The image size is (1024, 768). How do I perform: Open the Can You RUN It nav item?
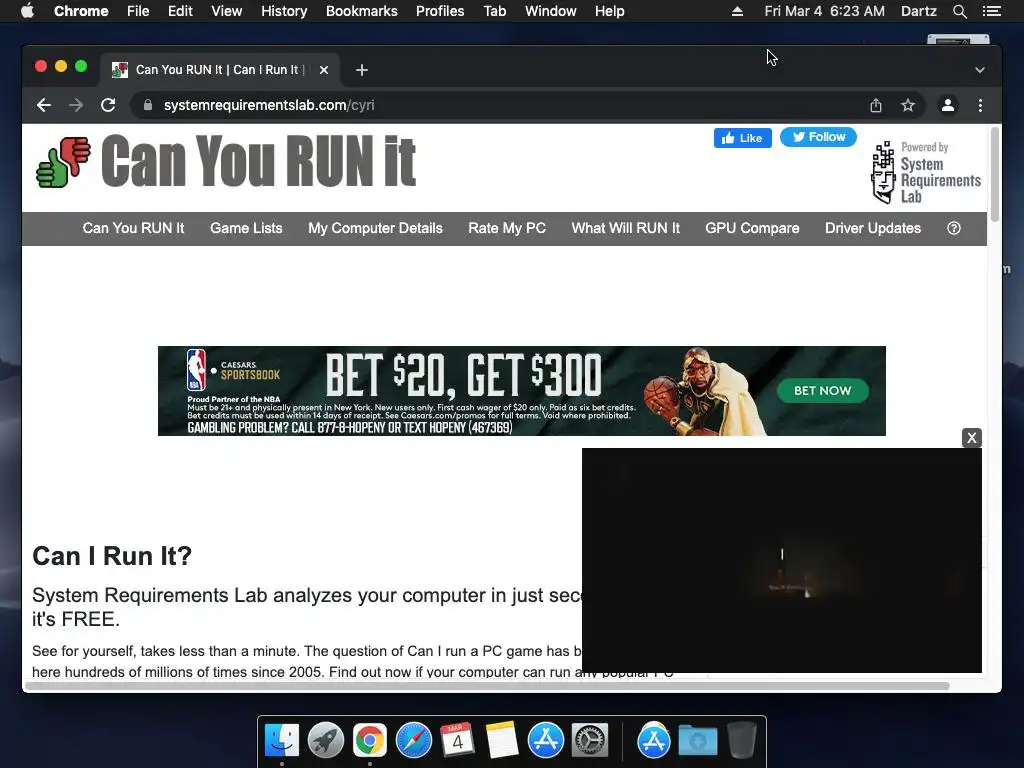[133, 228]
